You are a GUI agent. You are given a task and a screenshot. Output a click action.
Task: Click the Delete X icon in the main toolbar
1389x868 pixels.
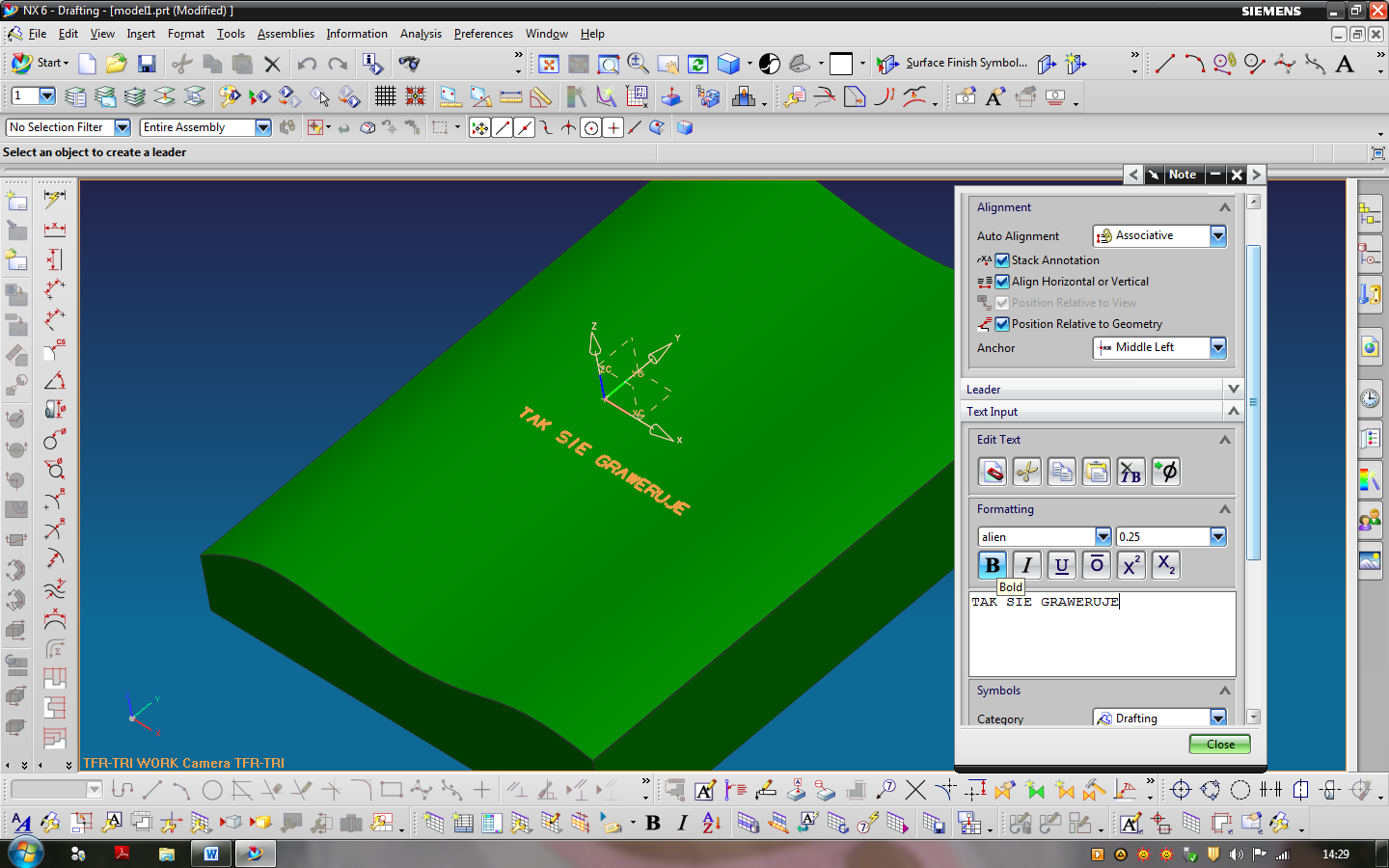(x=273, y=64)
